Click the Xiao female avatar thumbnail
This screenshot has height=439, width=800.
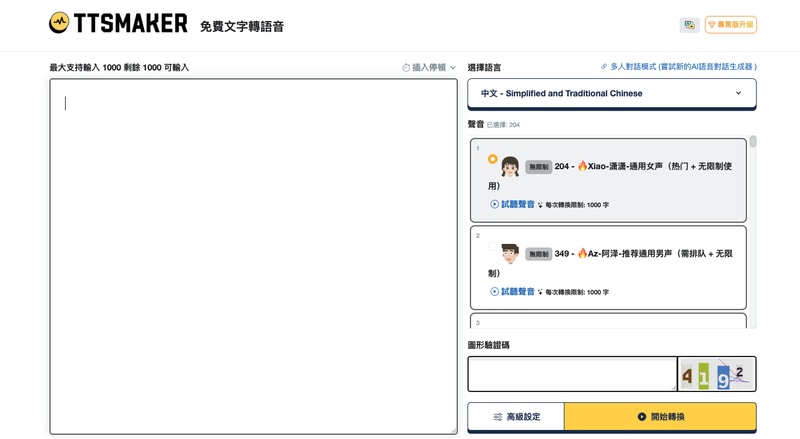[510, 166]
